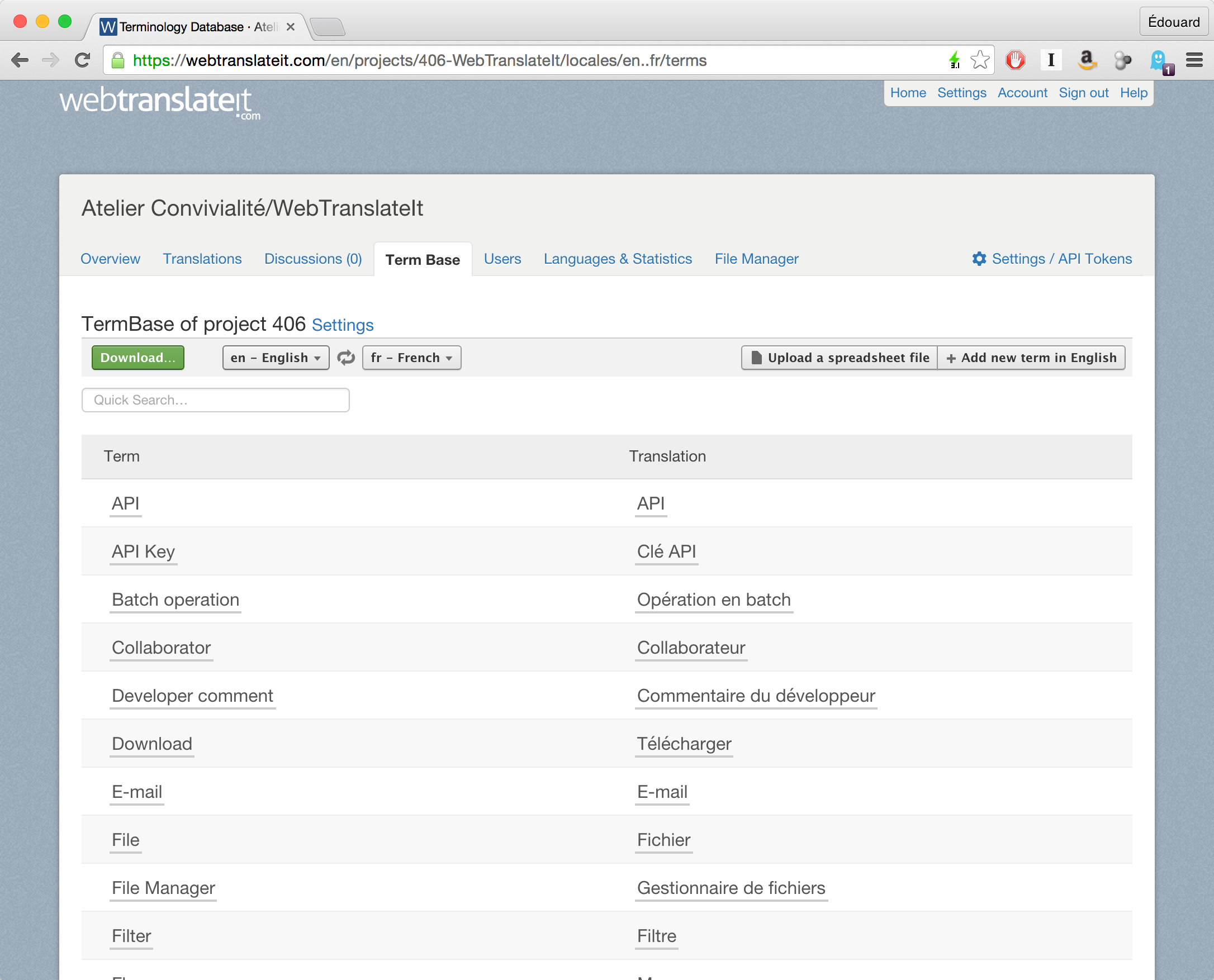
Task: Click the Sign out link
Action: point(1083,93)
